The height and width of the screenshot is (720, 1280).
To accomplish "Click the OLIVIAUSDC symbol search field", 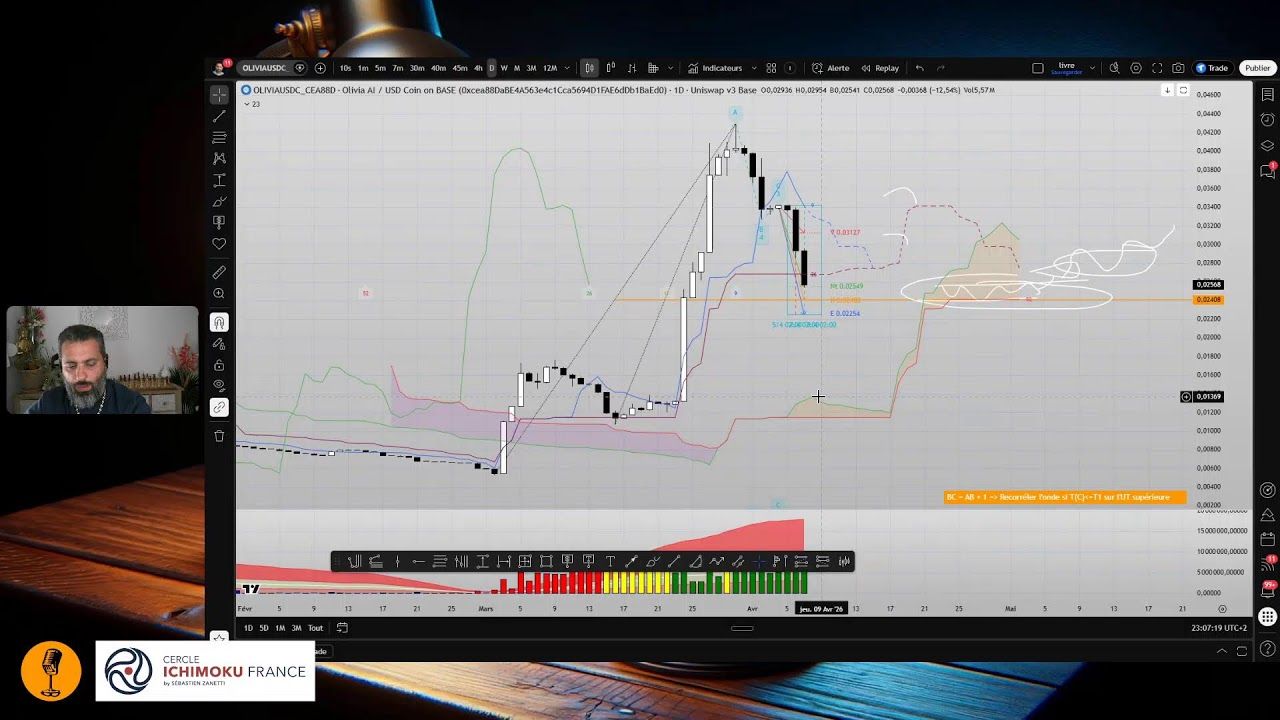I will [264, 68].
